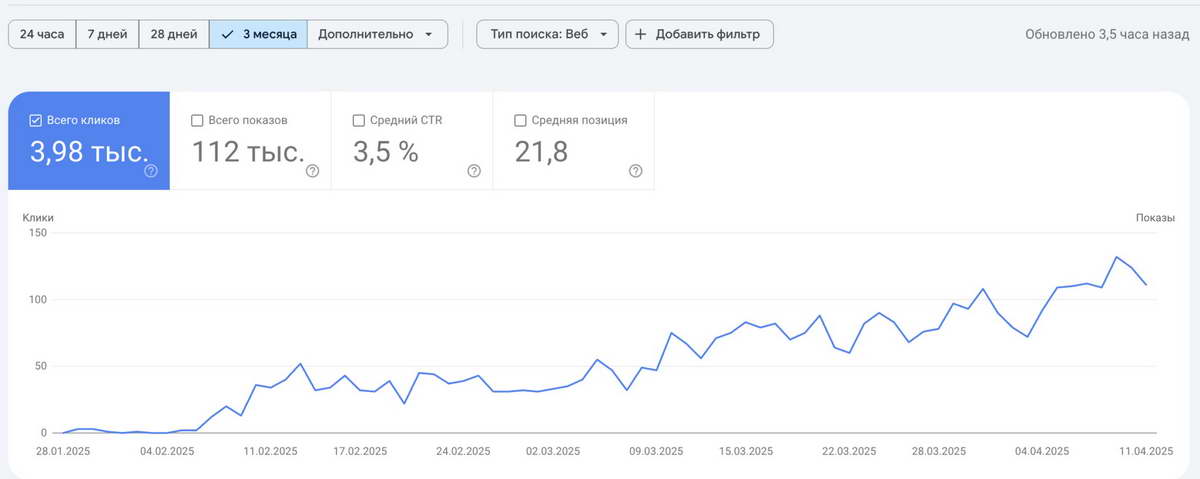
Task: Click the chart peak near 11.04.2025
Action: click(1116, 257)
